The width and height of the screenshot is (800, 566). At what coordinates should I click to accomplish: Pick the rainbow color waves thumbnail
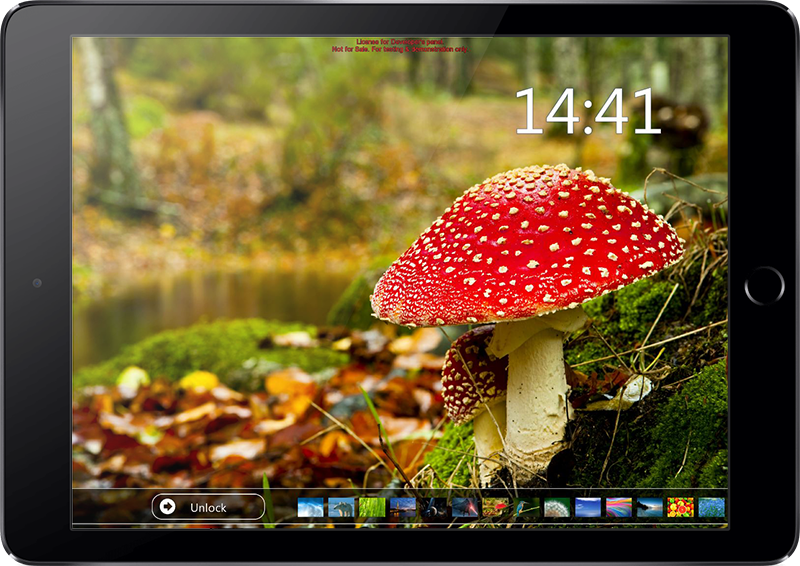tap(619, 507)
